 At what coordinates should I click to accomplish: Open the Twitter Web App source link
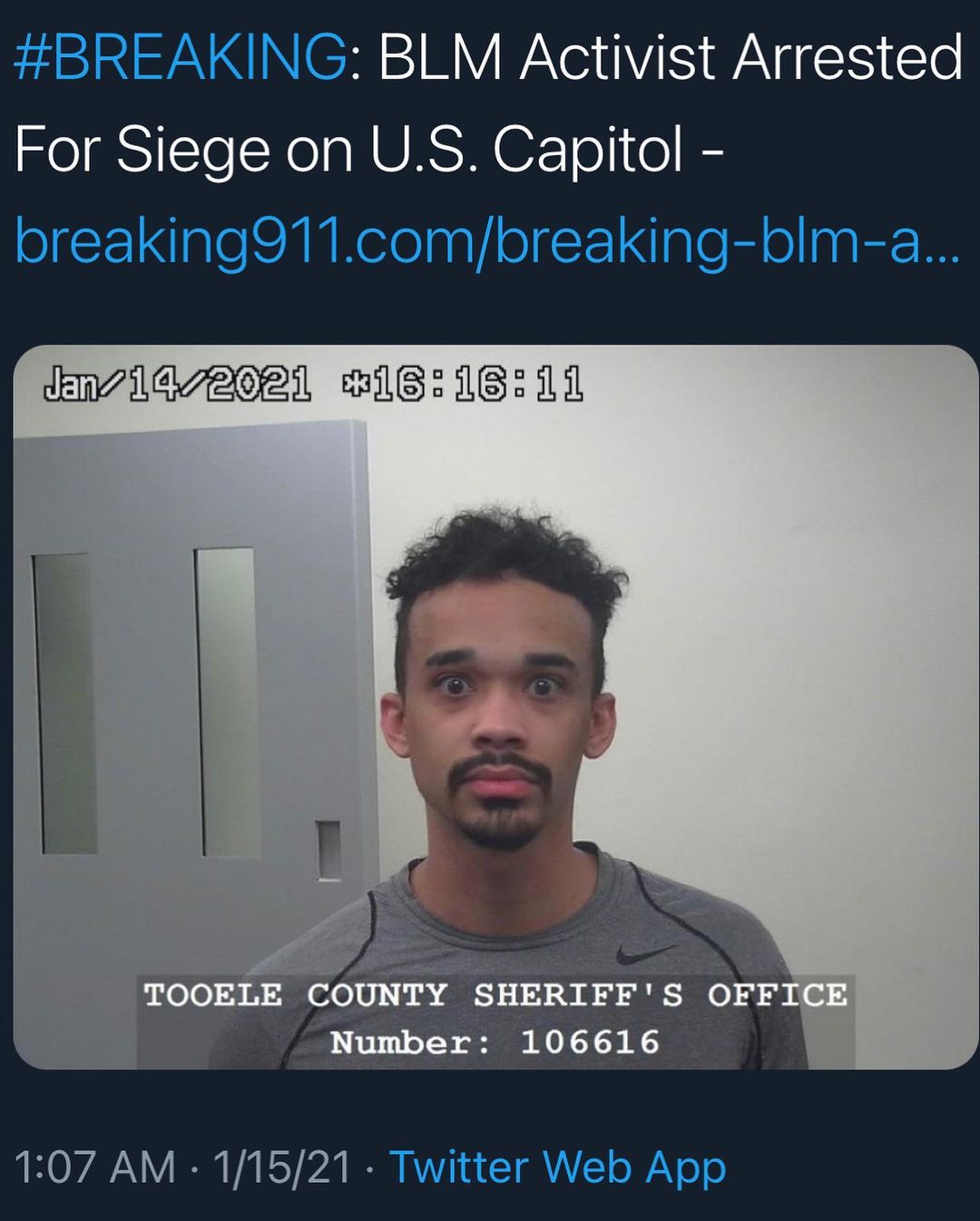pos(558,1167)
